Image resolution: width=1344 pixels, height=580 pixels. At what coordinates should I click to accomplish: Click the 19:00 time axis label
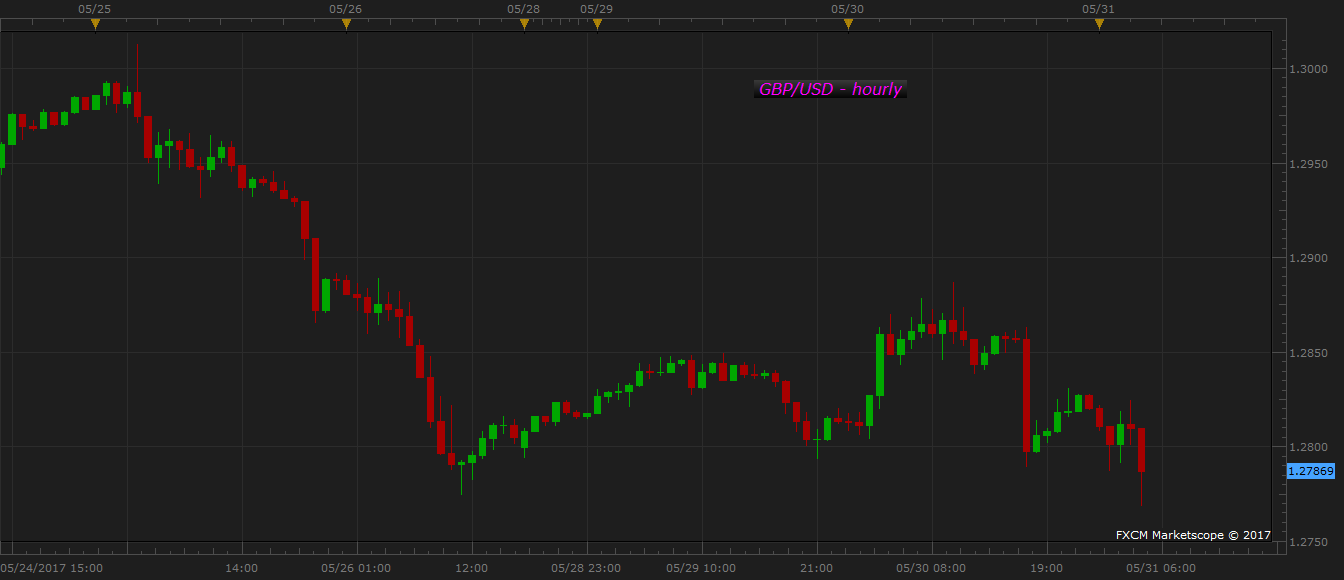pos(1046,568)
